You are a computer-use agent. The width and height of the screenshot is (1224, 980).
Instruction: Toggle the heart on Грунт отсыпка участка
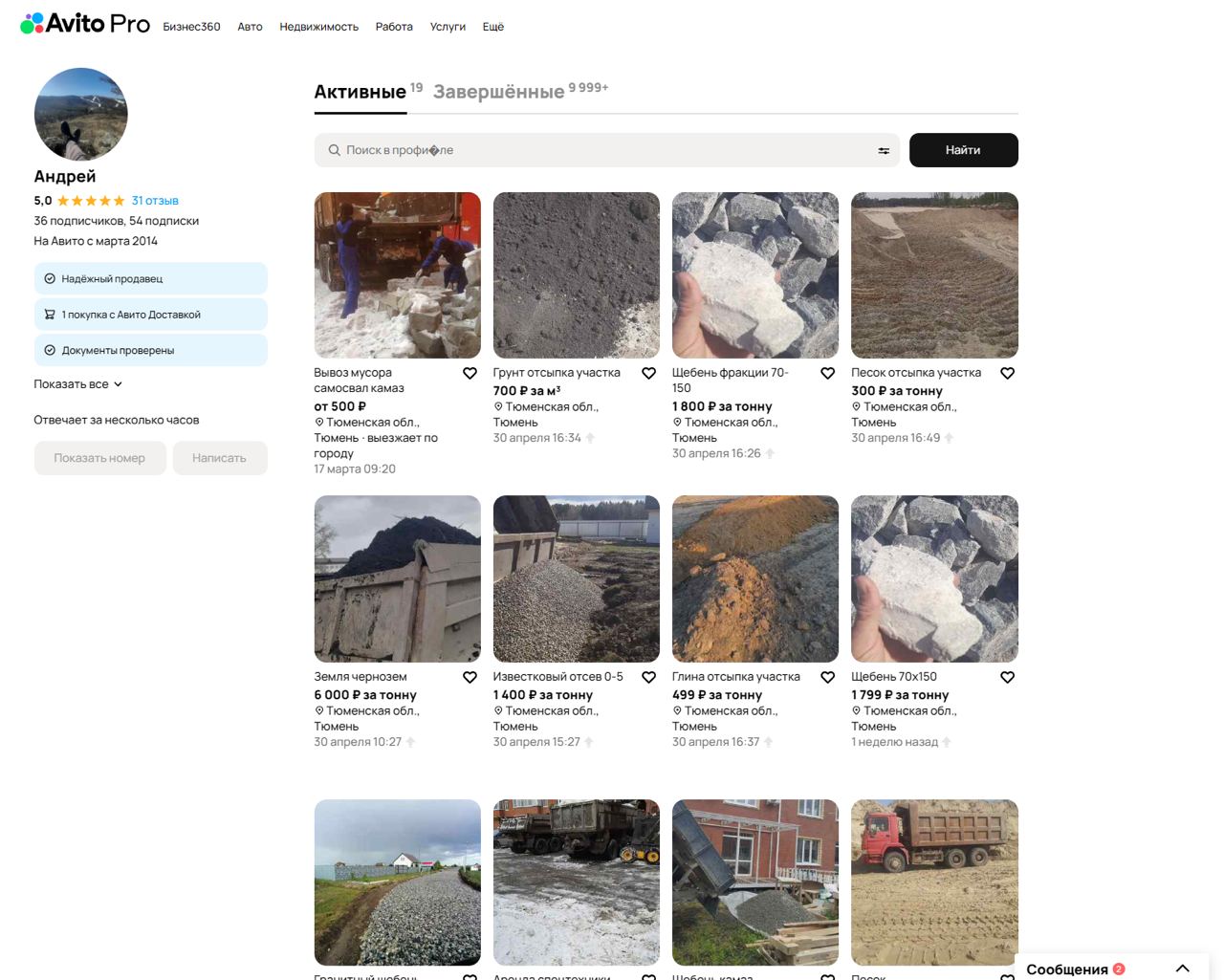tap(648, 374)
